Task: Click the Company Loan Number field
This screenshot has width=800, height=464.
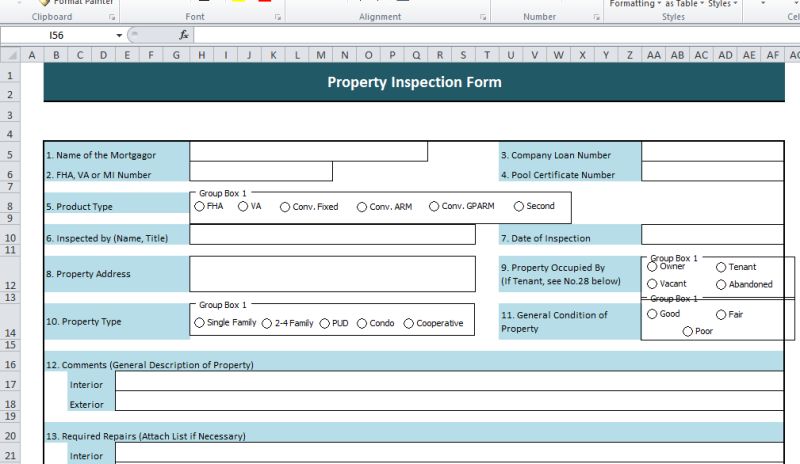Action: coord(712,152)
